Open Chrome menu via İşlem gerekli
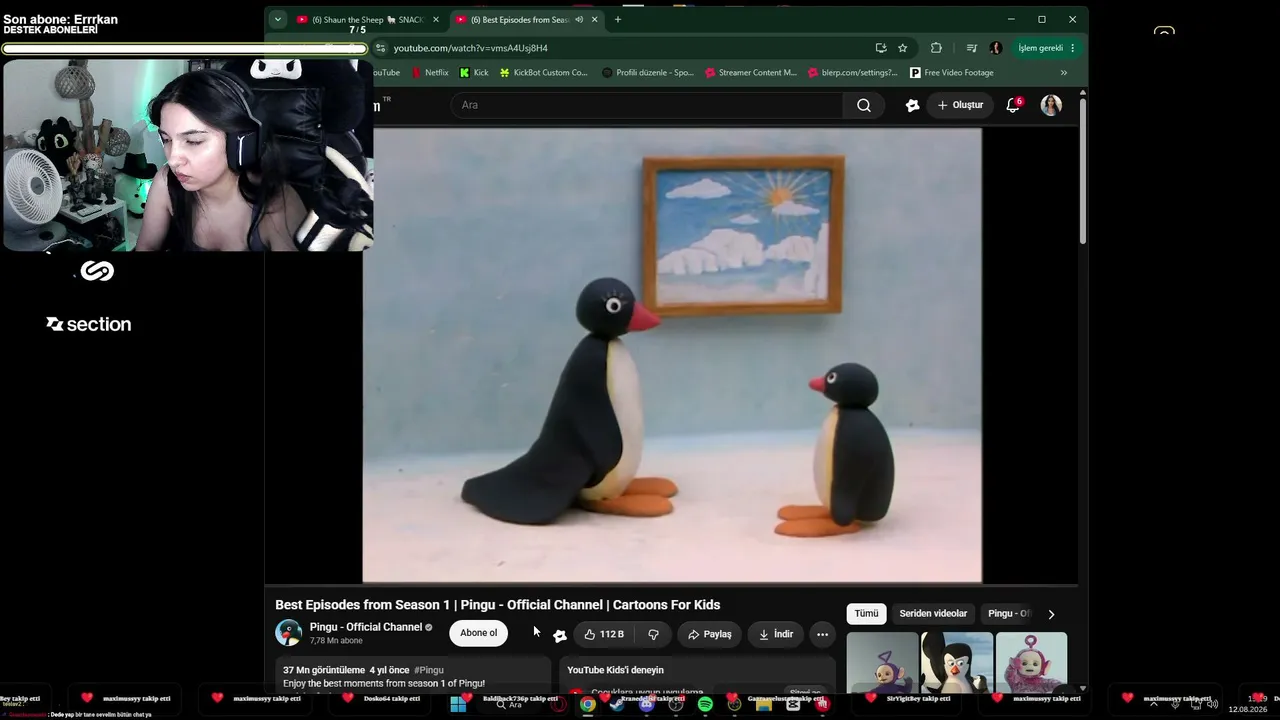 [1045, 48]
